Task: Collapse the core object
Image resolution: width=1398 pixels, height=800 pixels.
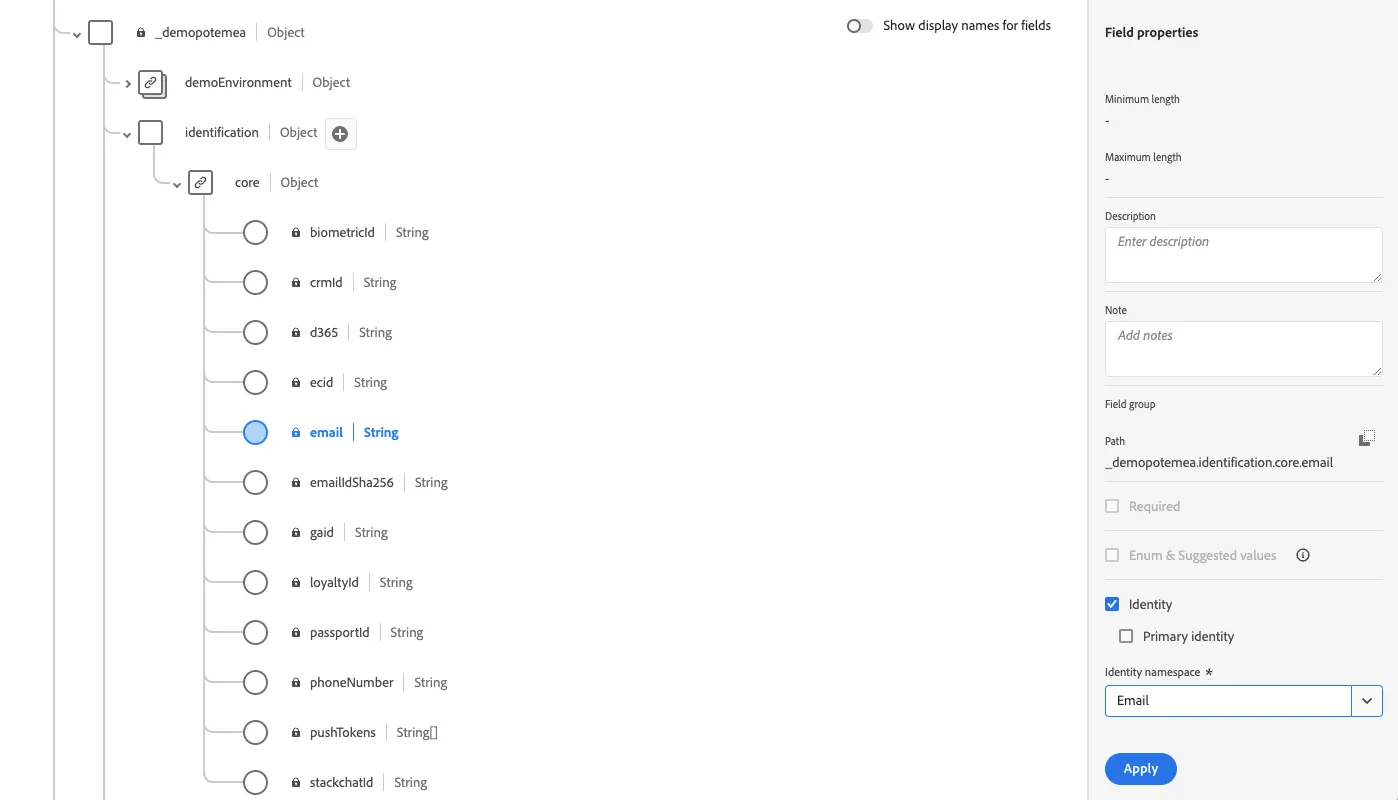Action: pyautogui.click(x=177, y=185)
